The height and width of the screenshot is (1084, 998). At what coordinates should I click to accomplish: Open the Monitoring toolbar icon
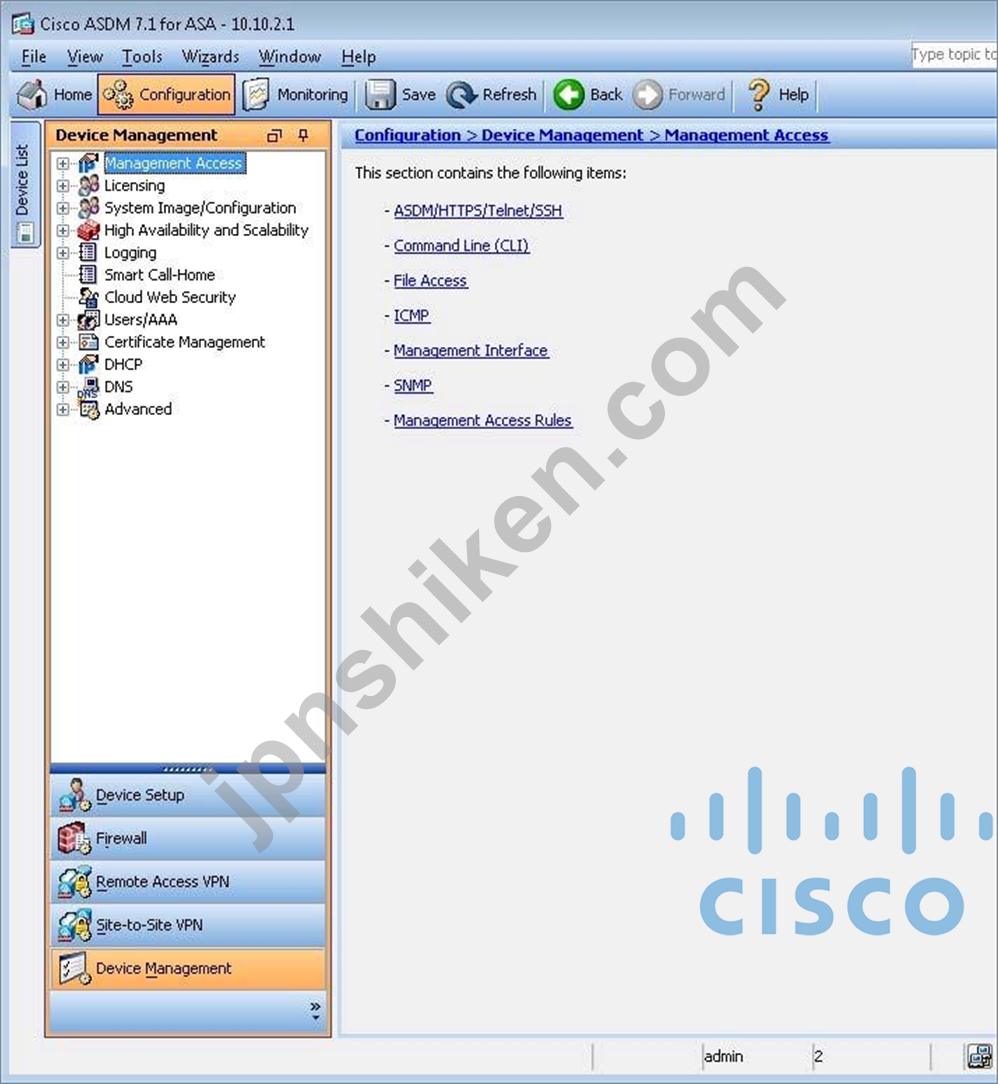[x=256, y=95]
